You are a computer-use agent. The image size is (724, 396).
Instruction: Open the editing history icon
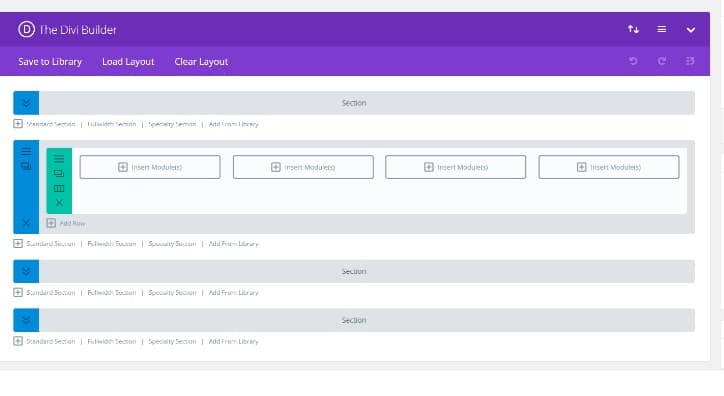(690, 61)
